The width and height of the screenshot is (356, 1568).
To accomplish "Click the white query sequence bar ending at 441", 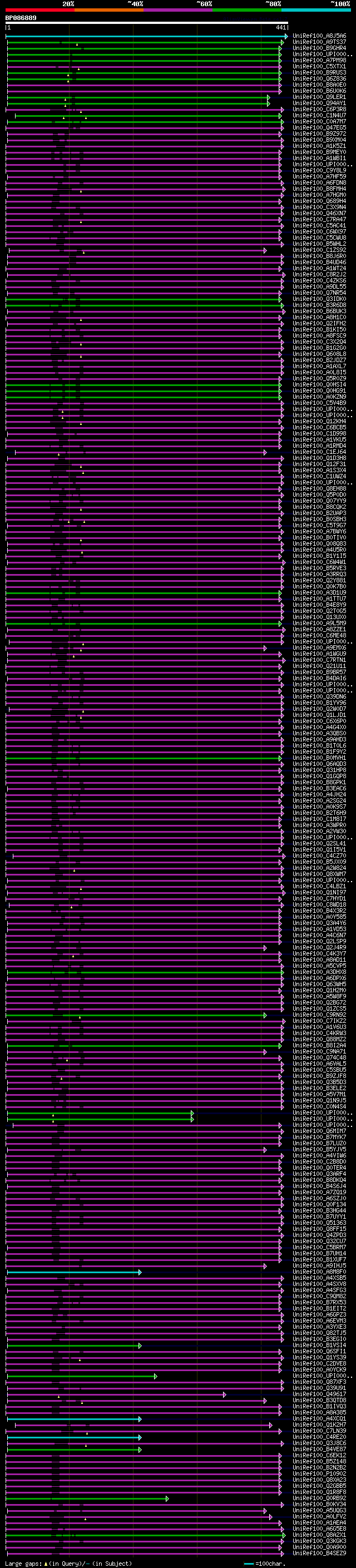I will [x=147, y=23].
